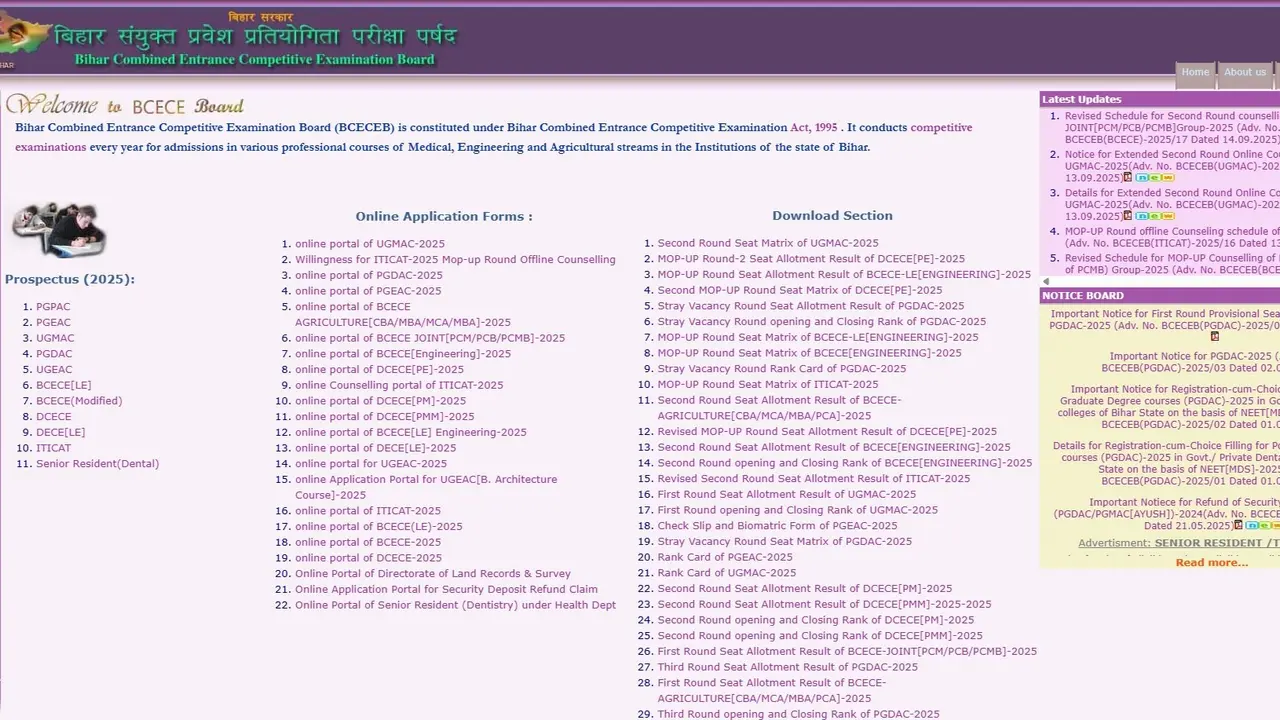Open the Home menu item

pos(1195,71)
